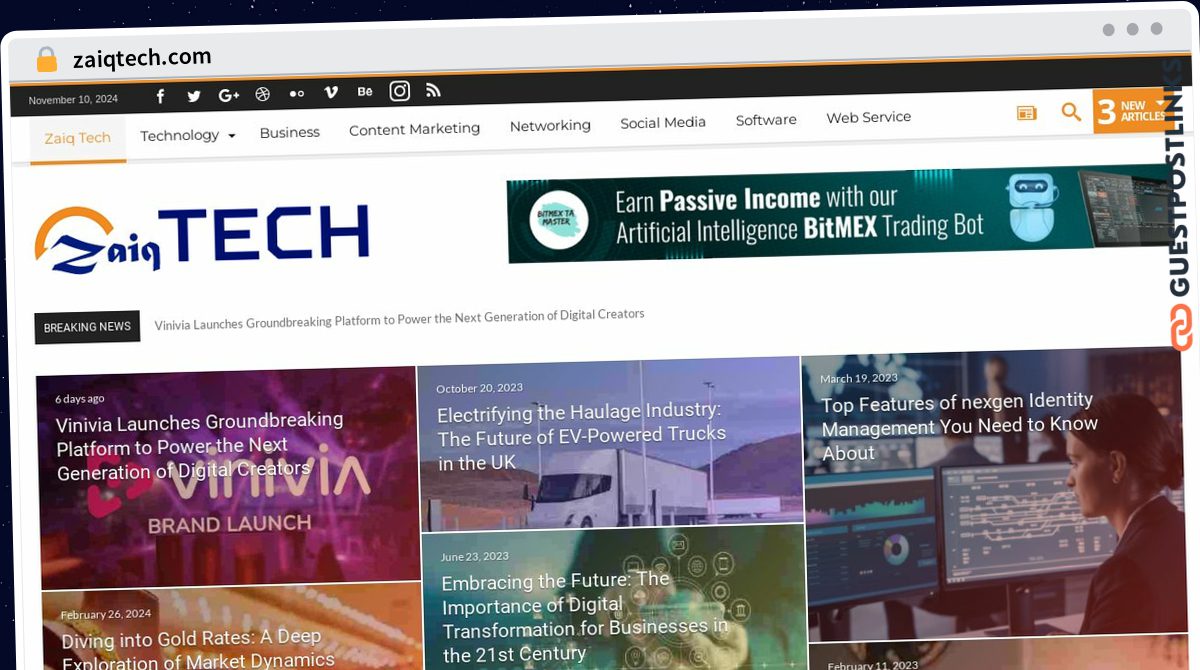Image resolution: width=1200 pixels, height=670 pixels.
Task: Open the breaking news Vinivia ticker headline
Action: tap(400, 319)
